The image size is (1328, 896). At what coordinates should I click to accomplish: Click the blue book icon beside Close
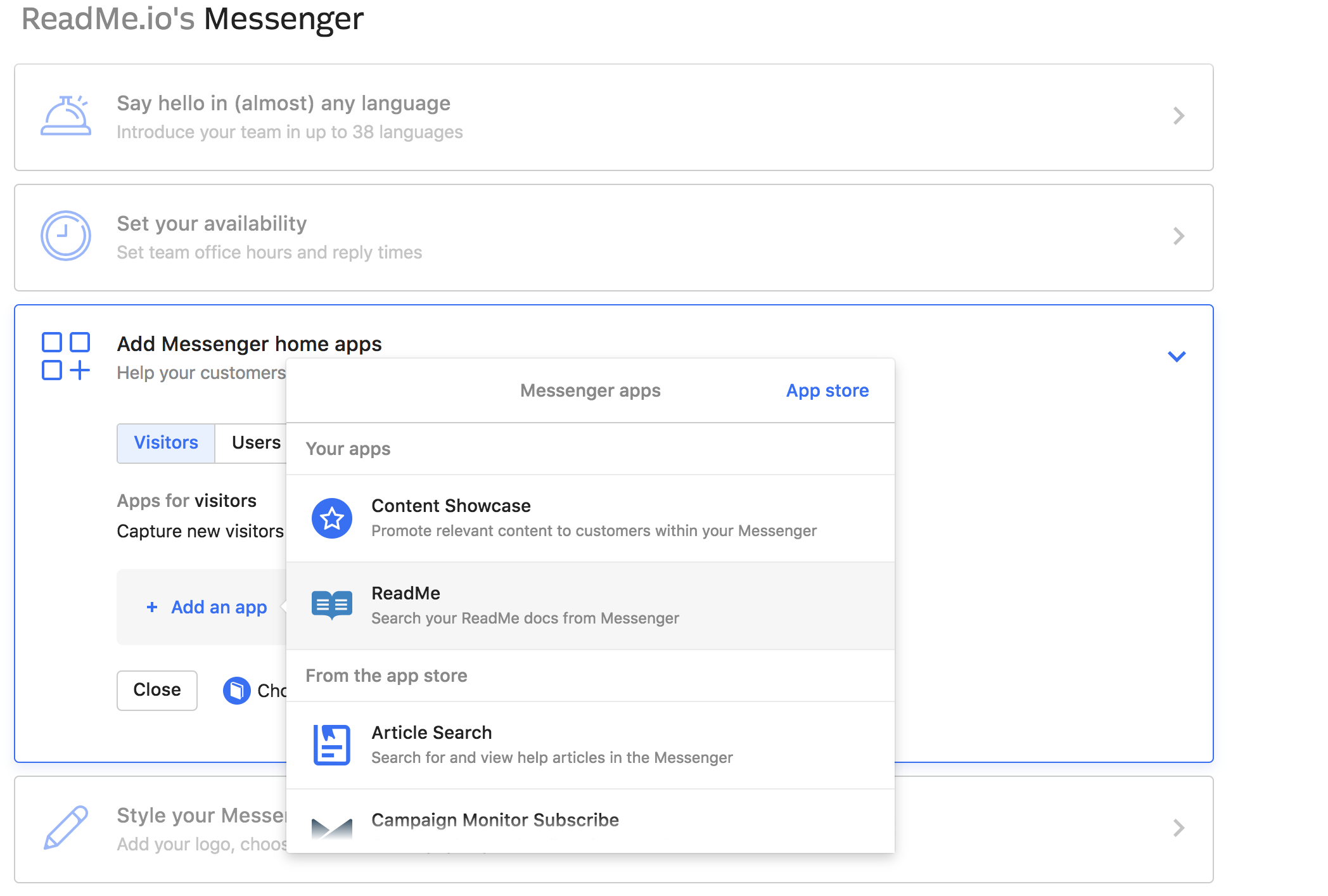click(236, 691)
